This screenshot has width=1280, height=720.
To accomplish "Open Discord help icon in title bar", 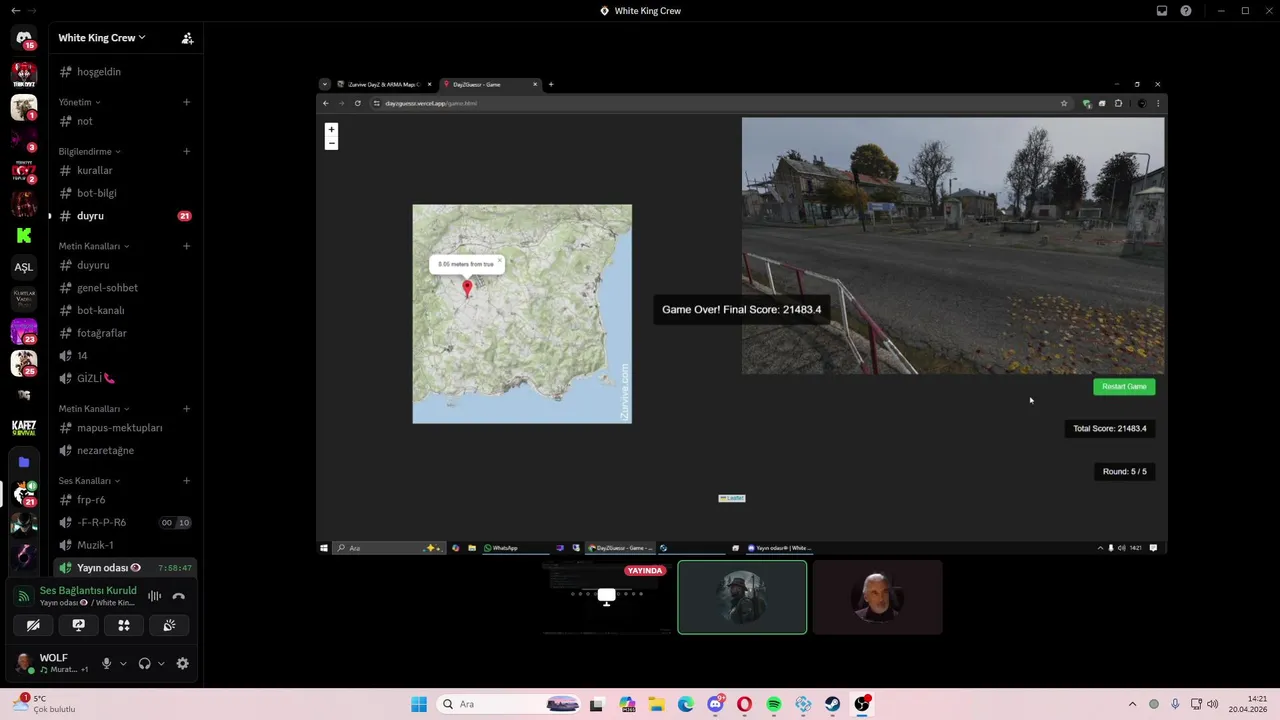I will 1186,11.
